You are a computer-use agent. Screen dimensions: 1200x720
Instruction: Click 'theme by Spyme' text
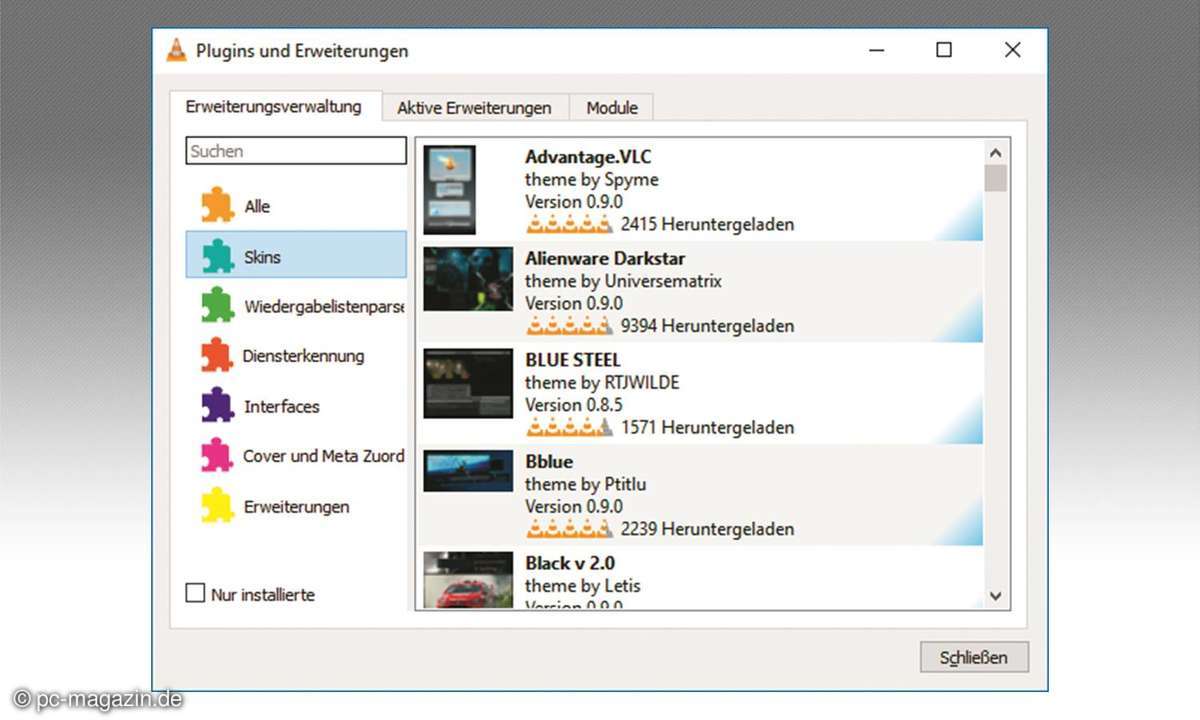click(591, 180)
